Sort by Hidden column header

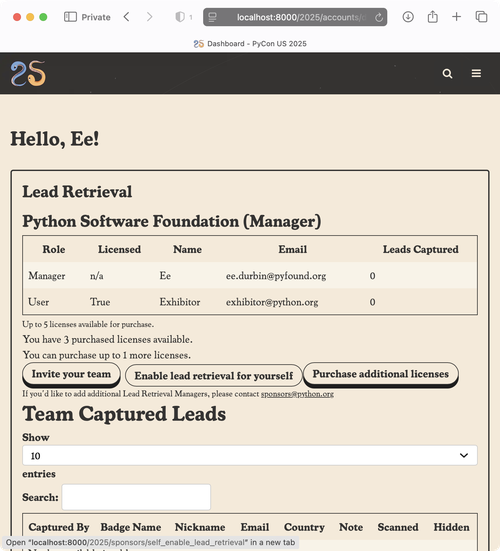(452, 527)
